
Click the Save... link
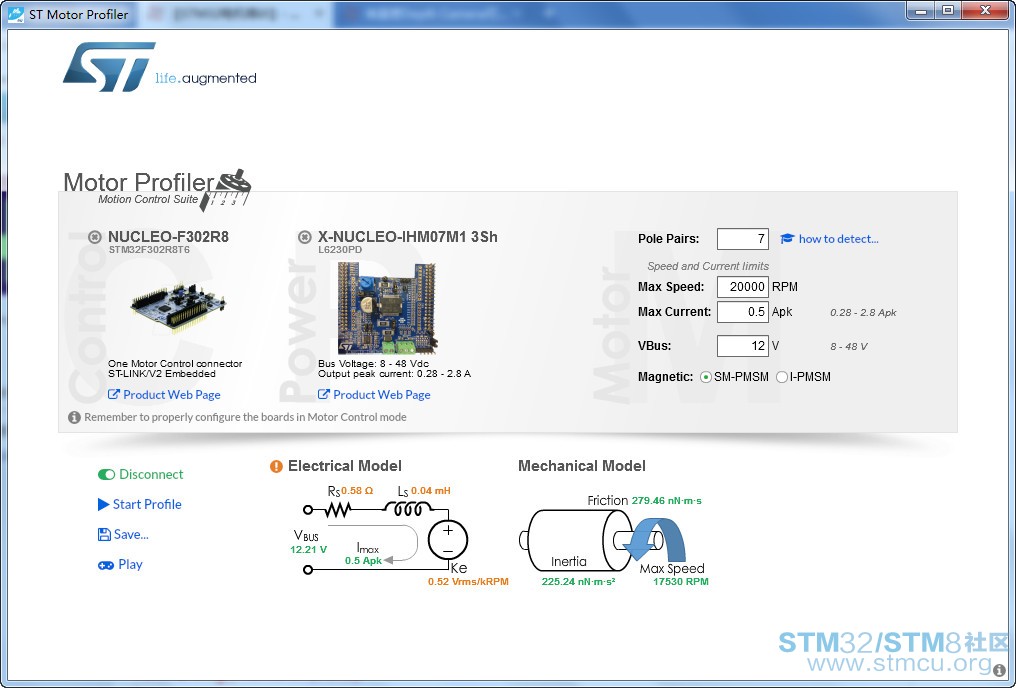(x=131, y=534)
